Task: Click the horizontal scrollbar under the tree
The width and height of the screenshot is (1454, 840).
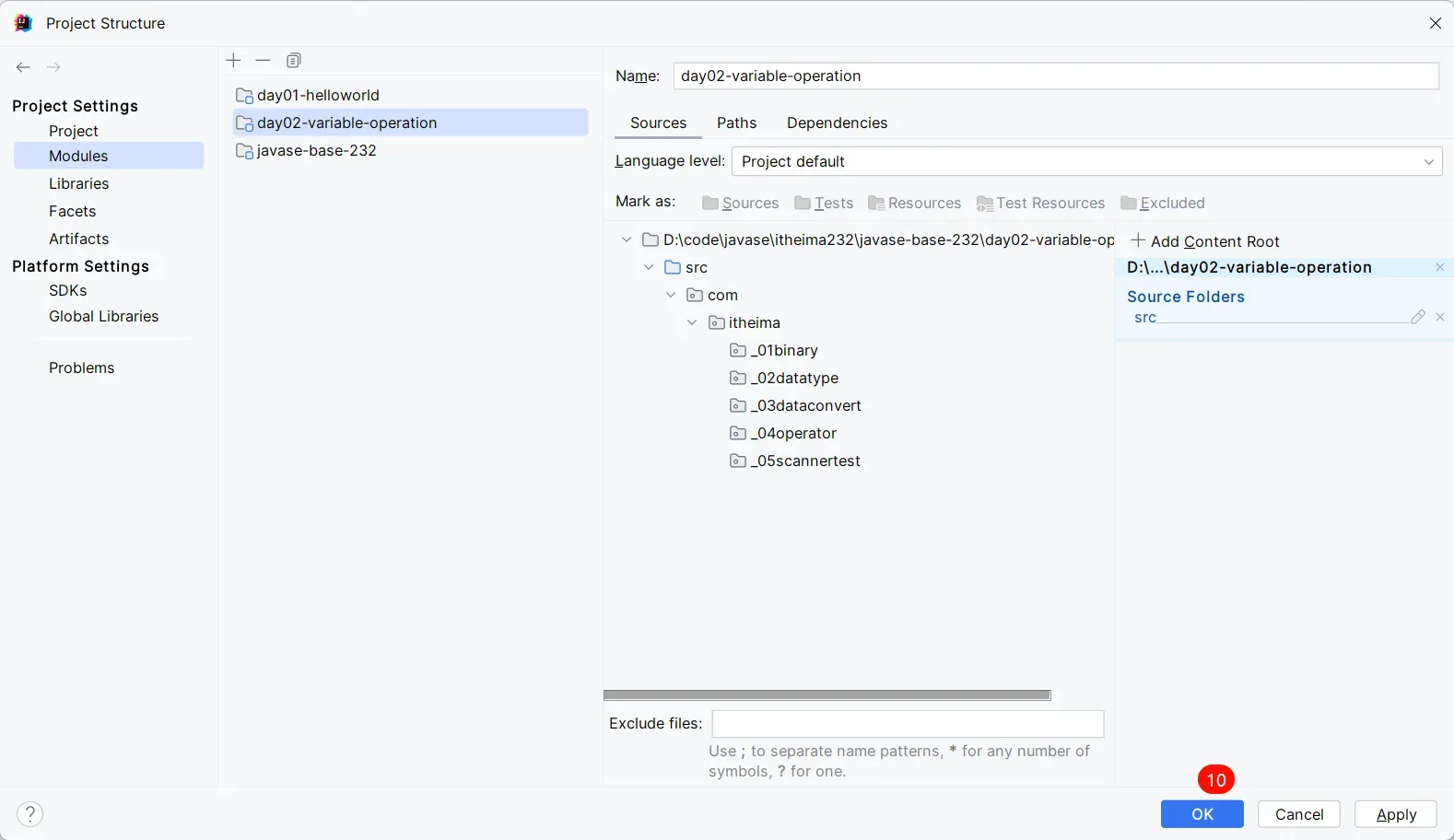Action: [x=827, y=695]
